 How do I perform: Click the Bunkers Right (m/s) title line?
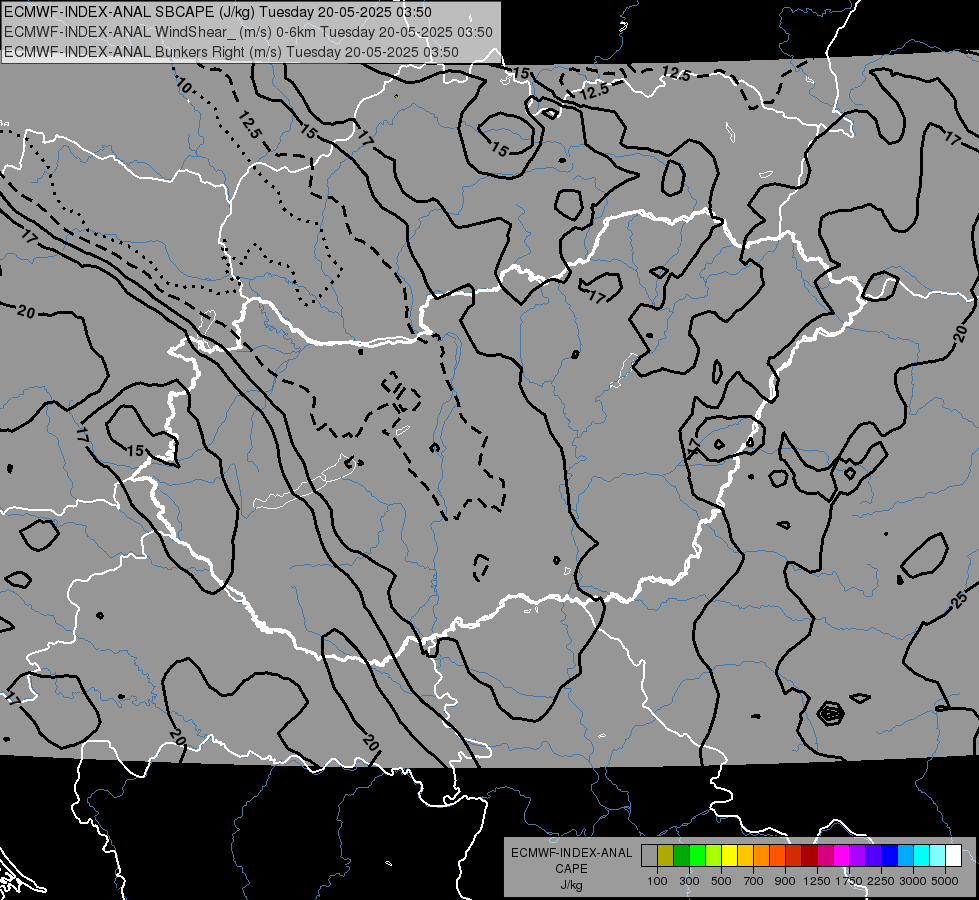click(232, 52)
